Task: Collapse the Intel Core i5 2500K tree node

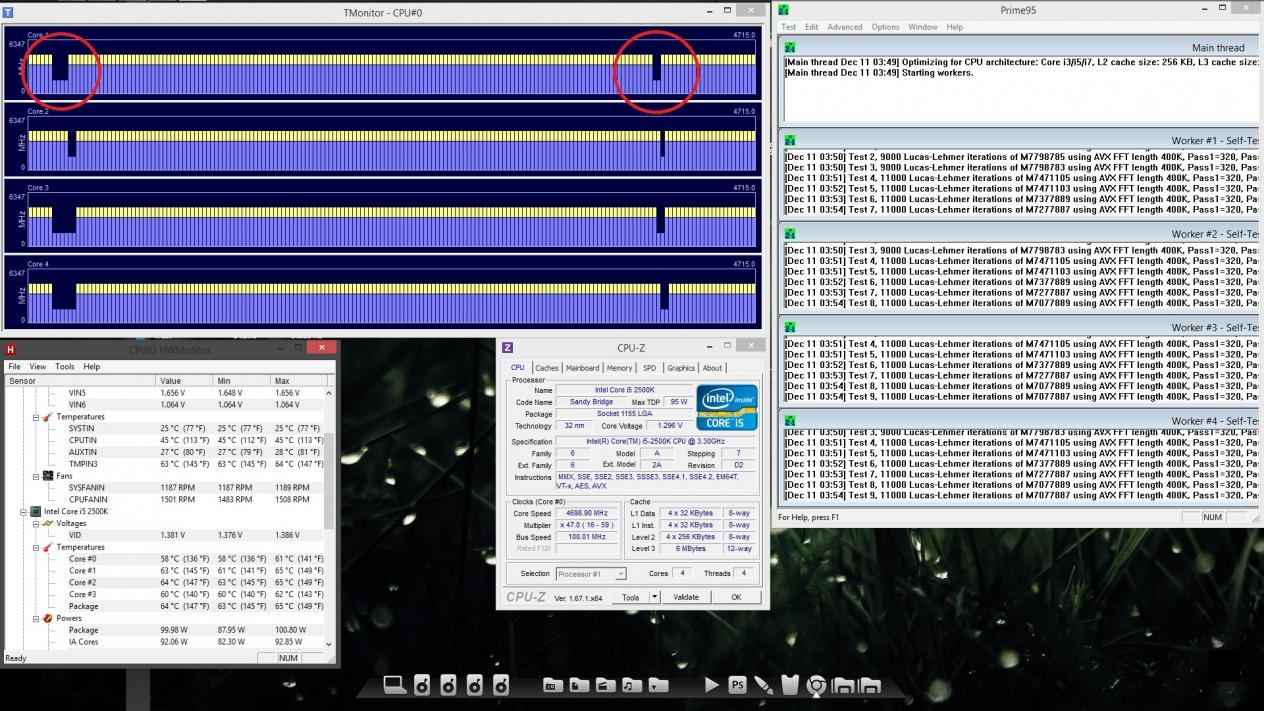Action: [24, 512]
